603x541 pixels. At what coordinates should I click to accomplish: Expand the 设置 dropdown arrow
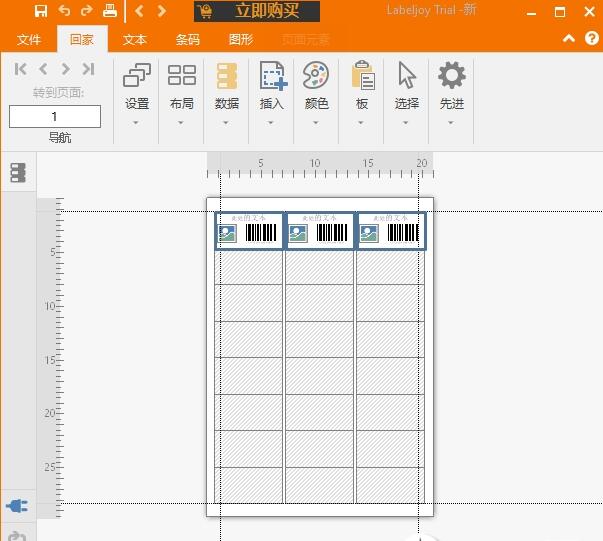(x=137, y=123)
